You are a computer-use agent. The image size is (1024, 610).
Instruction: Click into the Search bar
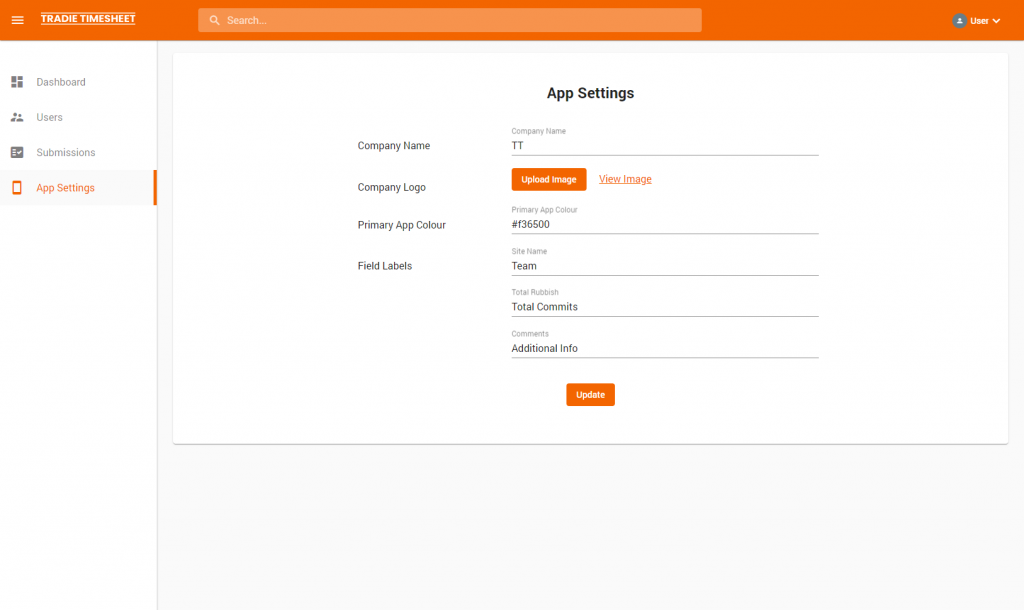(449, 19)
